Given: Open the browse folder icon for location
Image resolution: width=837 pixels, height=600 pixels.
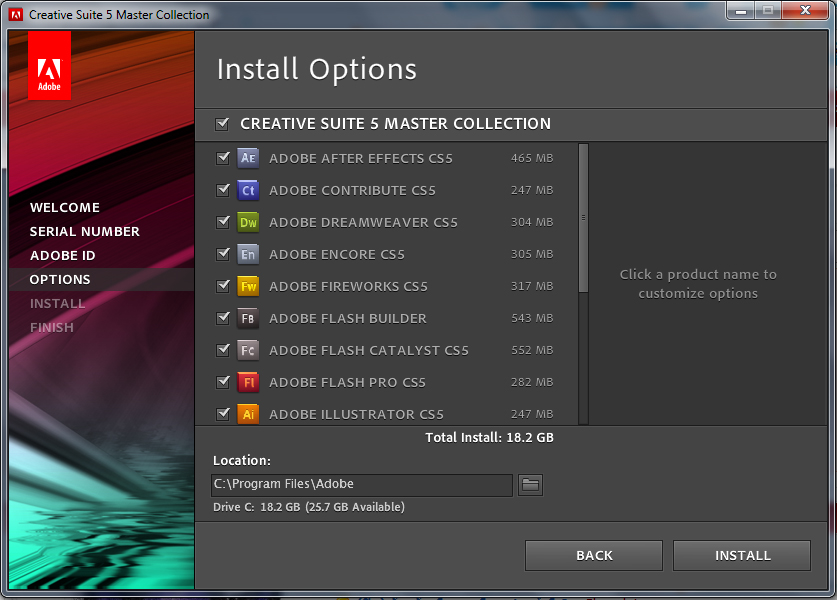Looking at the screenshot, I should click(x=530, y=485).
